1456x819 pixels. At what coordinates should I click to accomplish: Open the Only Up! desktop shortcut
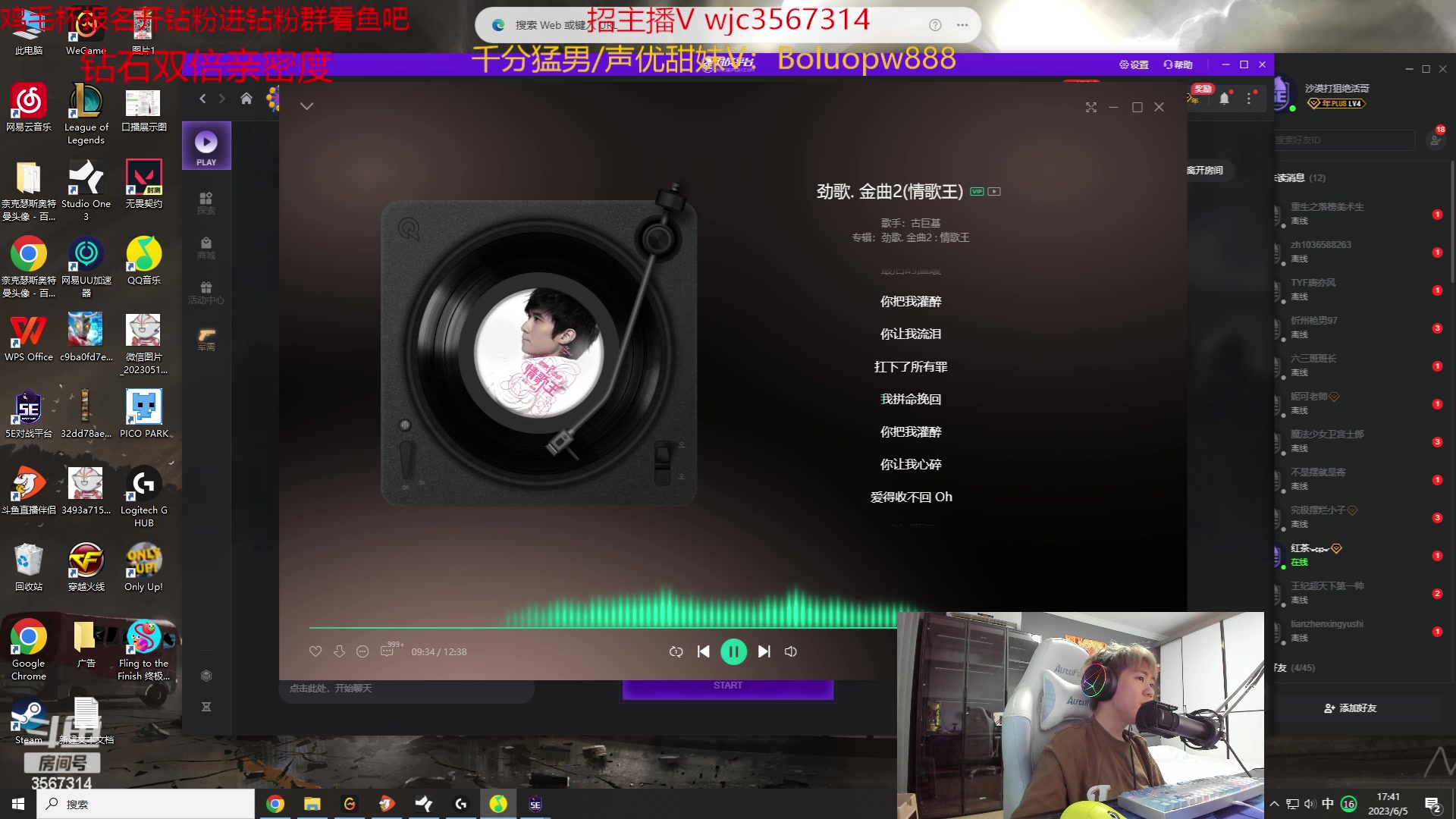pyautogui.click(x=144, y=567)
